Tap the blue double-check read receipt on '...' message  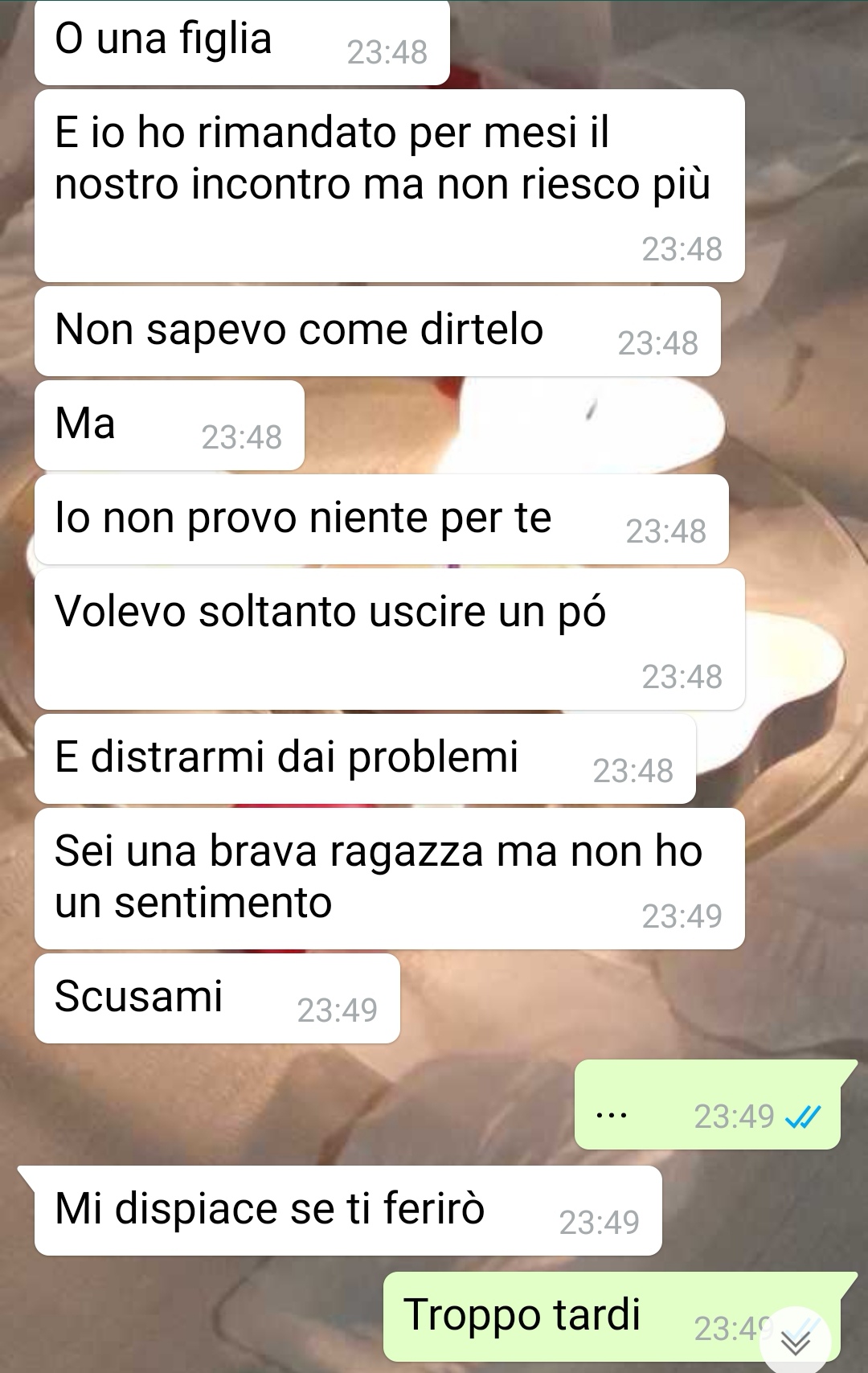[x=803, y=1117]
